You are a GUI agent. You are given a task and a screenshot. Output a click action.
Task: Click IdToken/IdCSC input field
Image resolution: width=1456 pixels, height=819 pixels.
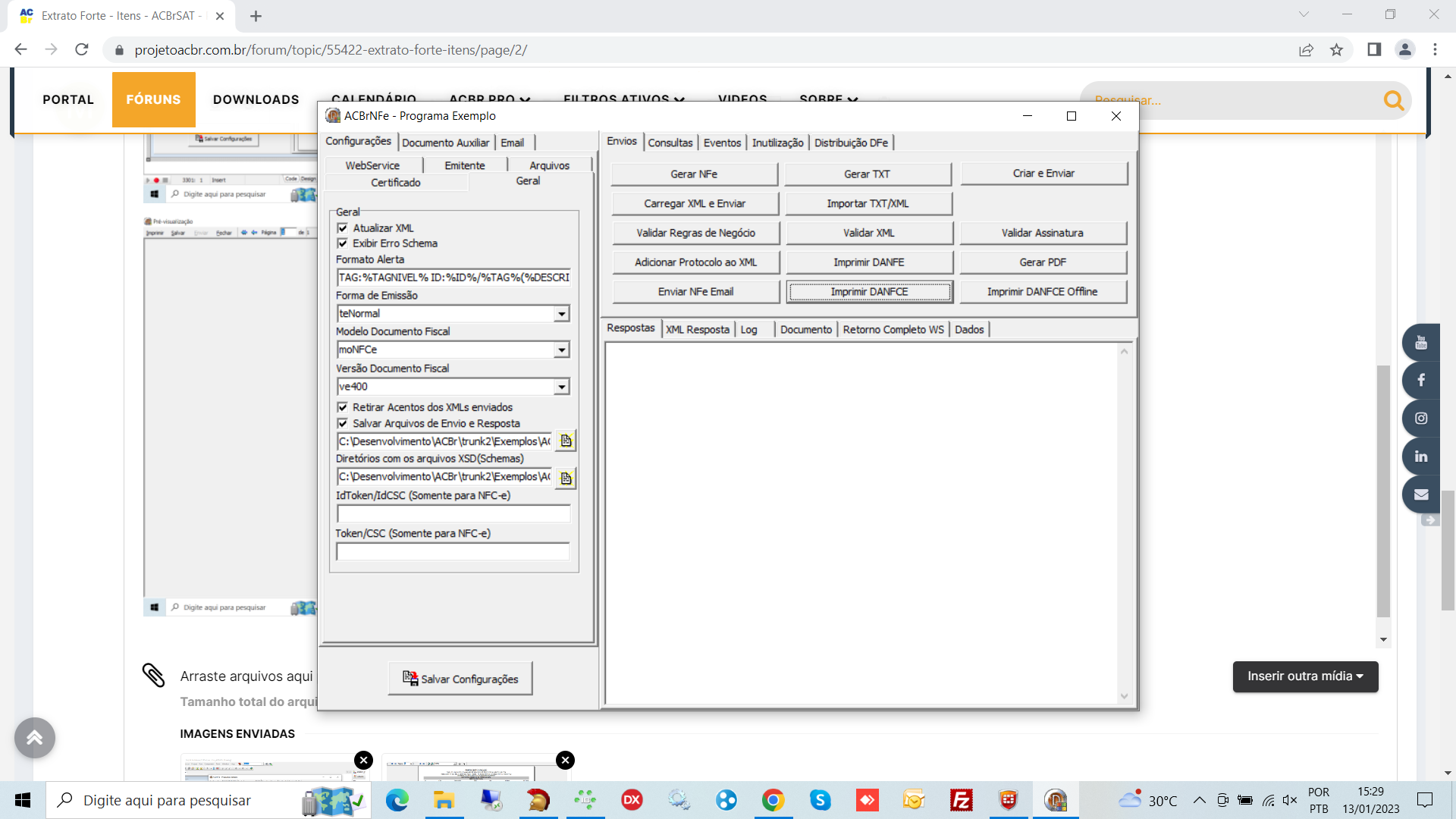[453, 513]
